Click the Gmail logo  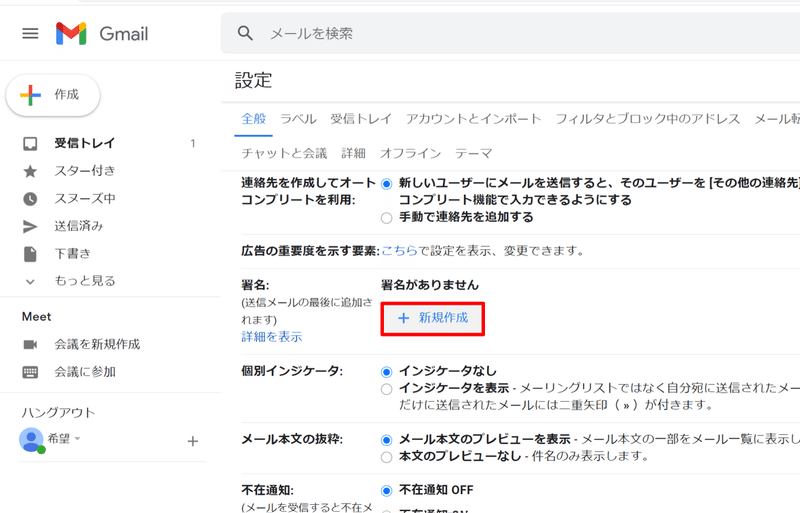pyautogui.click(x=102, y=34)
